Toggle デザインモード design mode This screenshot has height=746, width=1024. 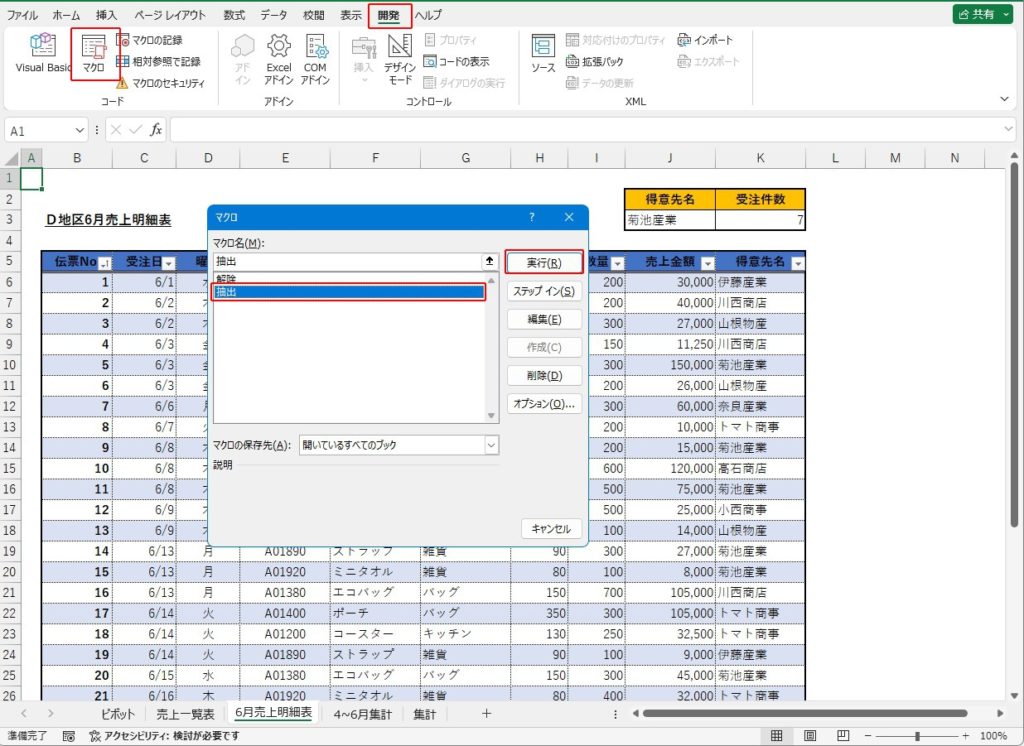coord(400,58)
